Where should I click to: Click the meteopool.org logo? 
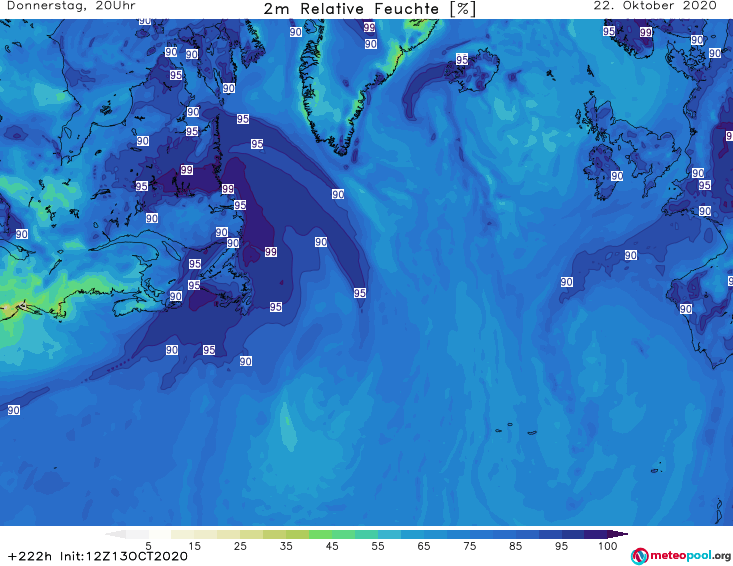coord(681,556)
